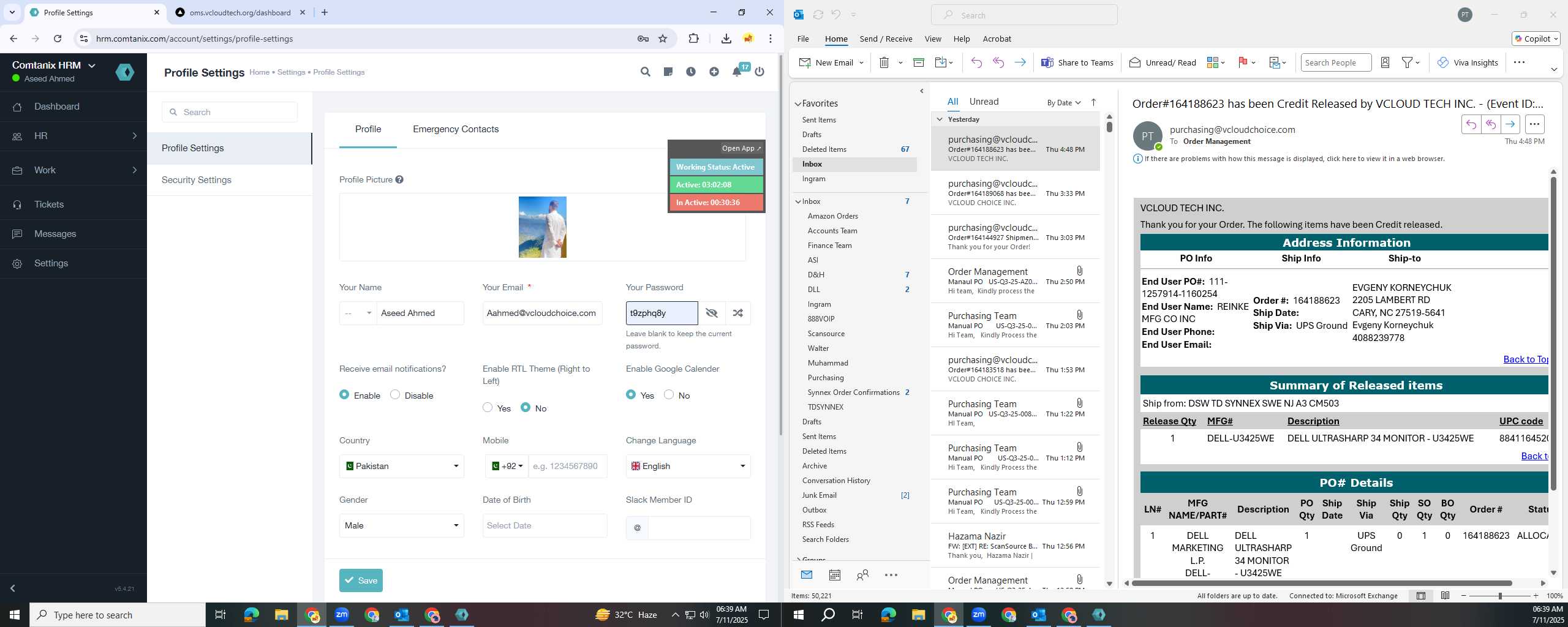The image size is (1568, 627).
Task: Click Open App link in status widget
Action: tap(741, 148)
